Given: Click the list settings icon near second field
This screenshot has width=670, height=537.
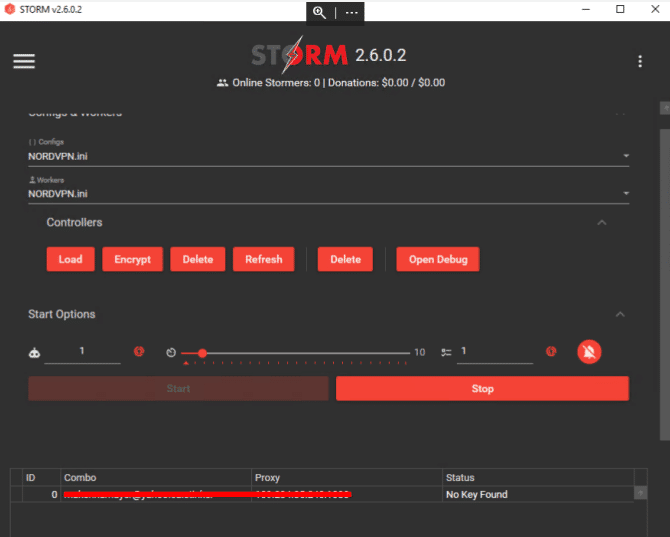Looking at the screenshot, I should (x=446, y=352).
